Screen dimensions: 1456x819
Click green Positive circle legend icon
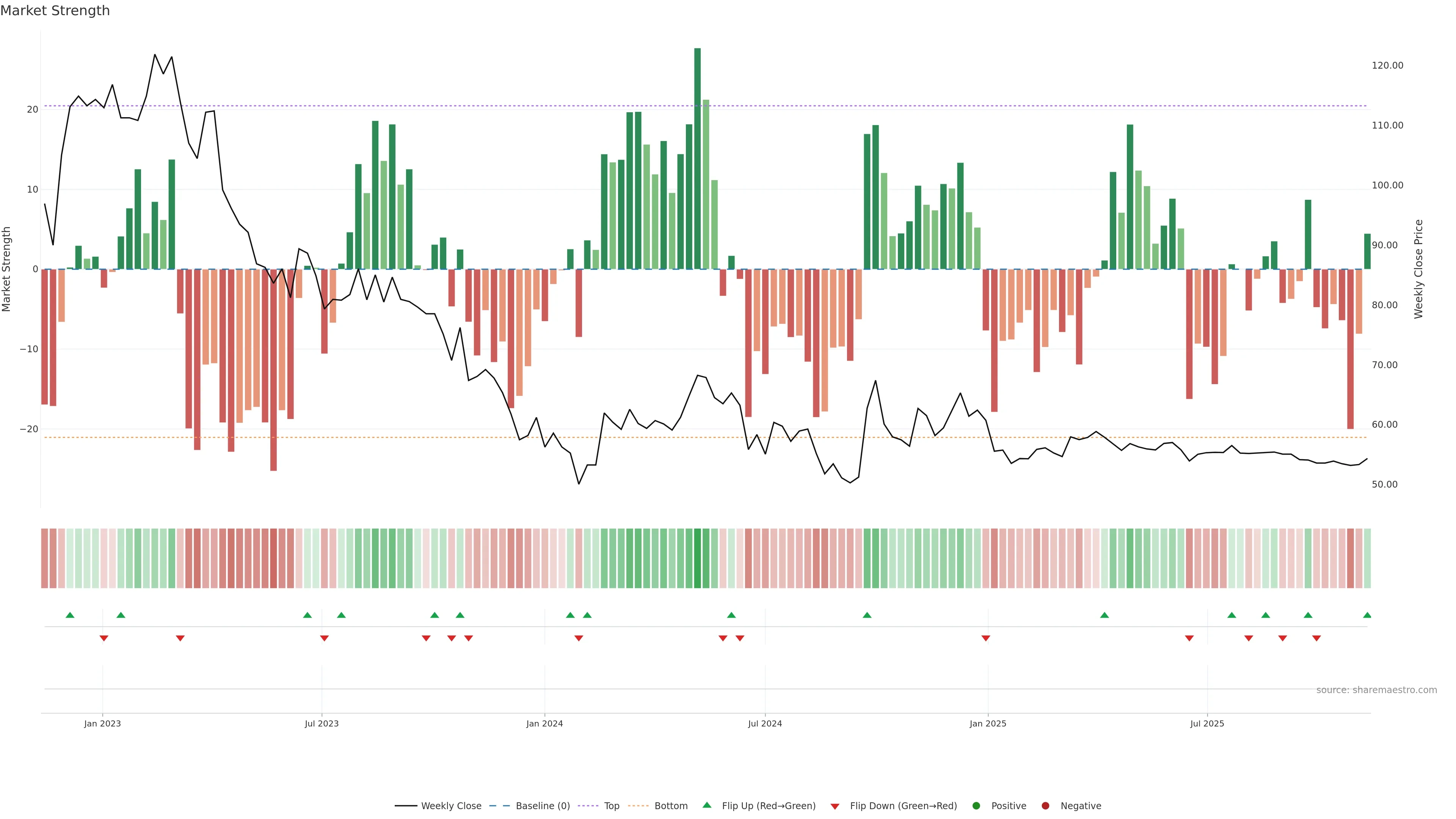[976, 806]
